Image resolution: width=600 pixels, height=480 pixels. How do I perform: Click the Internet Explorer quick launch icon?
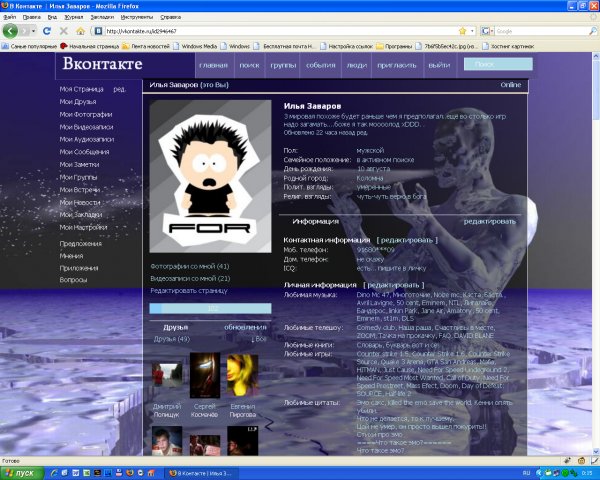54,473
